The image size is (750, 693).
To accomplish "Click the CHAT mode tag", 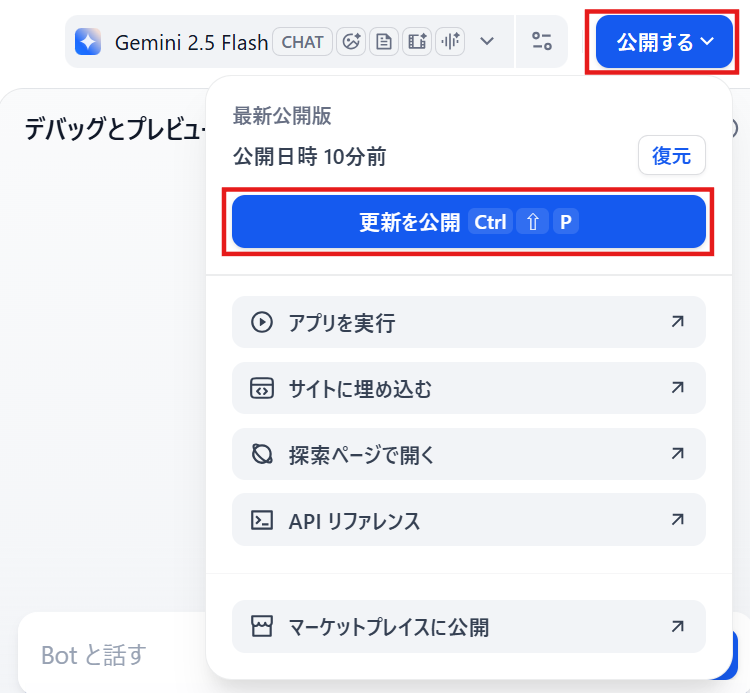I will [x=302, y=42].
